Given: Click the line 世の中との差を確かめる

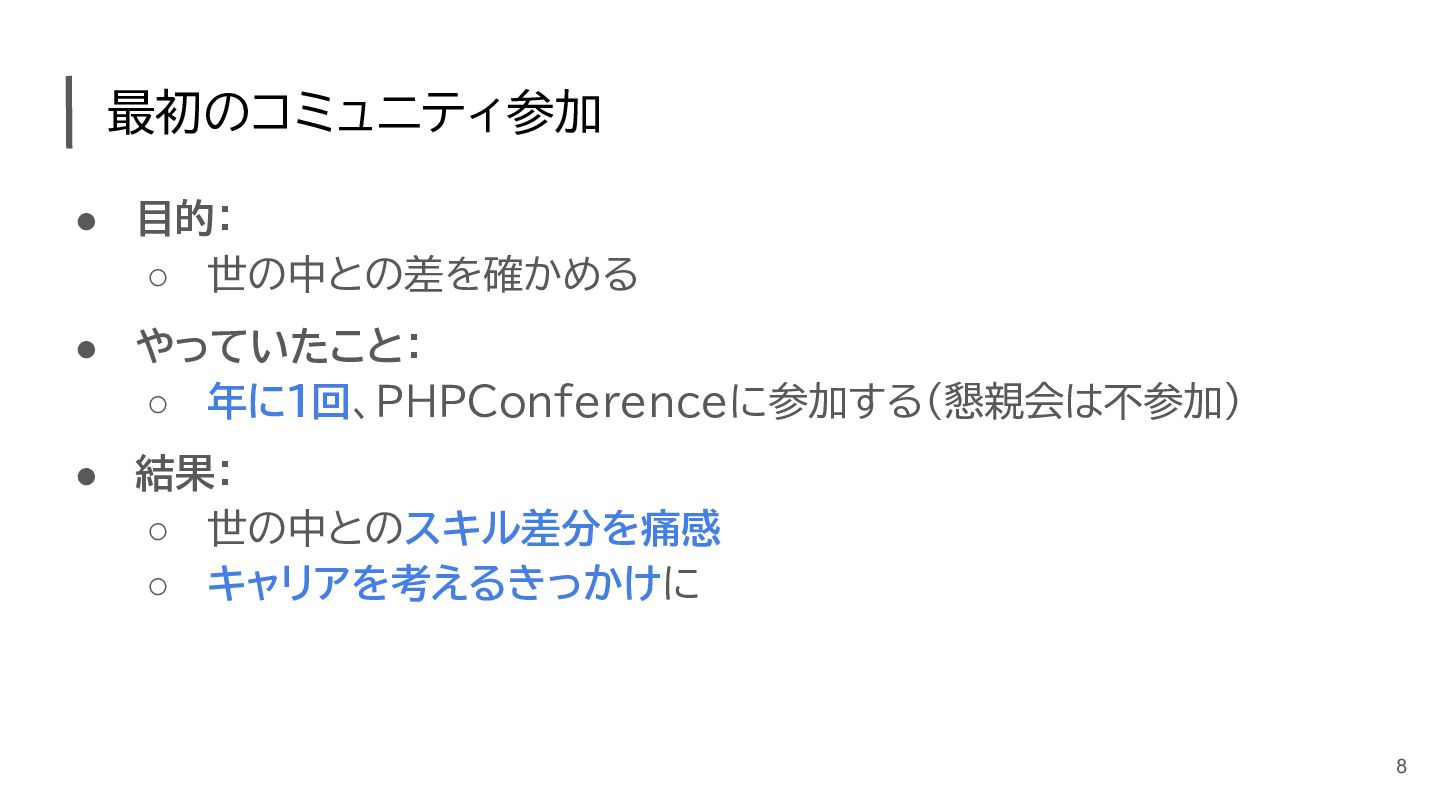Looking at the screenshot, I should pyautogui.click(x=422, y=274).
